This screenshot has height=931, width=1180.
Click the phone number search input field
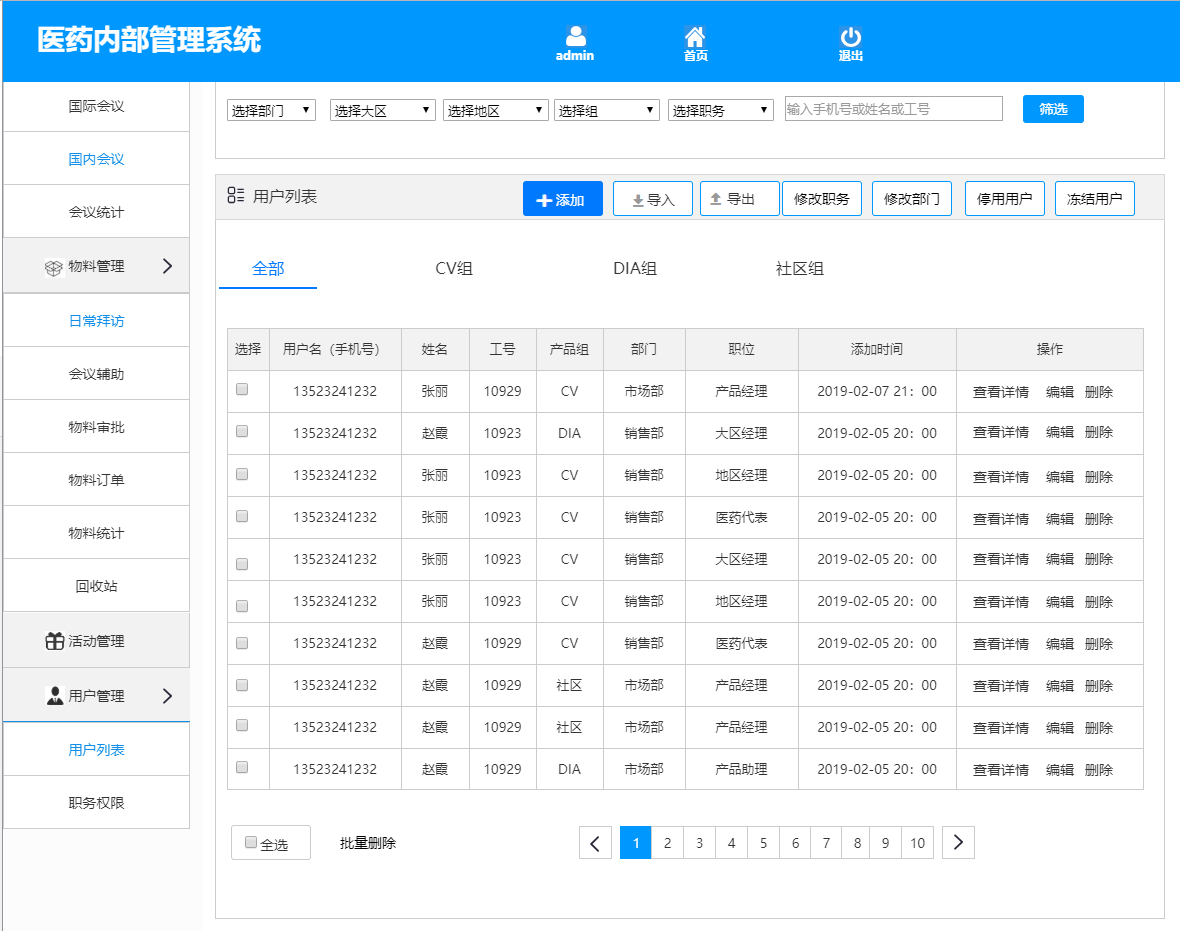click(x=893, y=109)
